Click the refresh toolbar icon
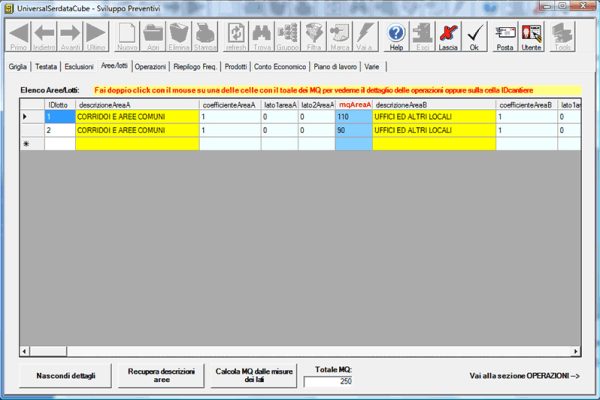The width and height of the screenshot is (600, 400). [x=236, y=37]
